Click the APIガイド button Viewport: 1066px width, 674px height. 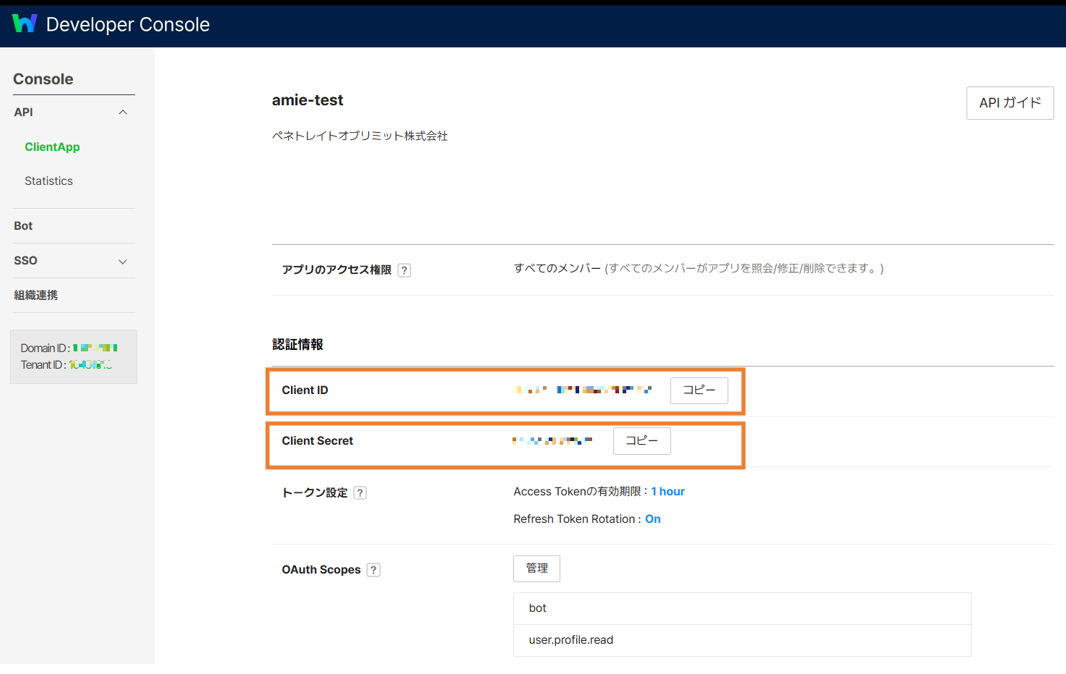pyautogui.click(x=1009, y=103)
